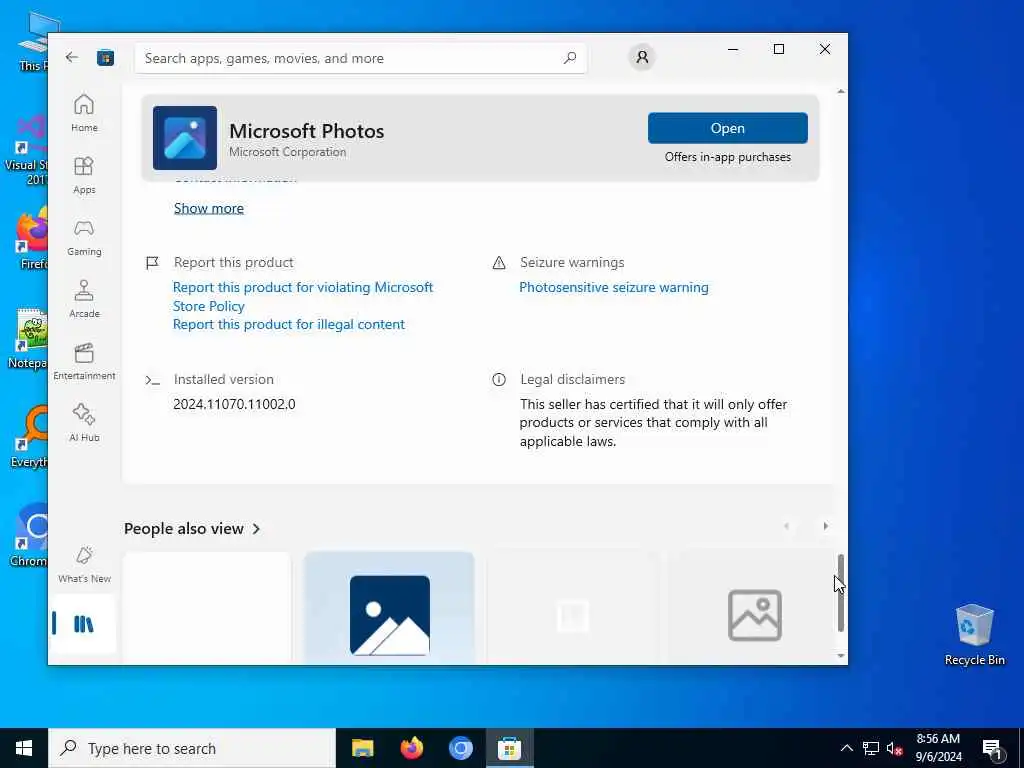Show previous People also view items

(786, 526)
